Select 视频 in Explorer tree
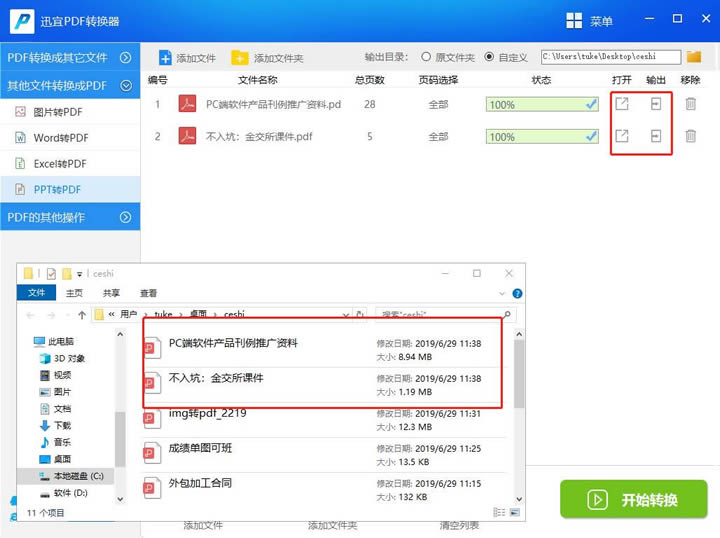 (56, 375)
